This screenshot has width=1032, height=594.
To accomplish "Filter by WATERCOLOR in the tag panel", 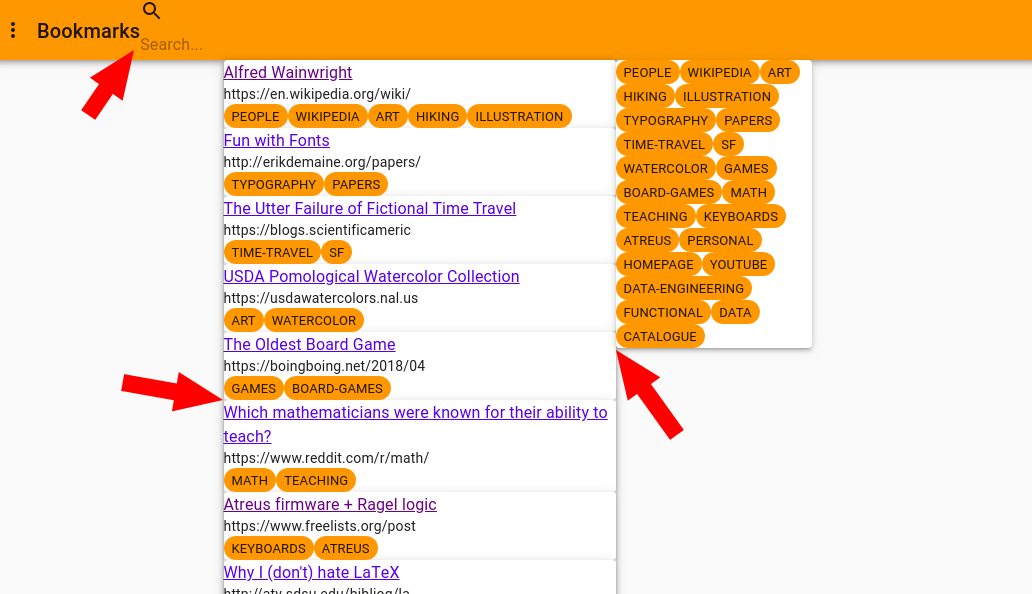I will (666, 169).
